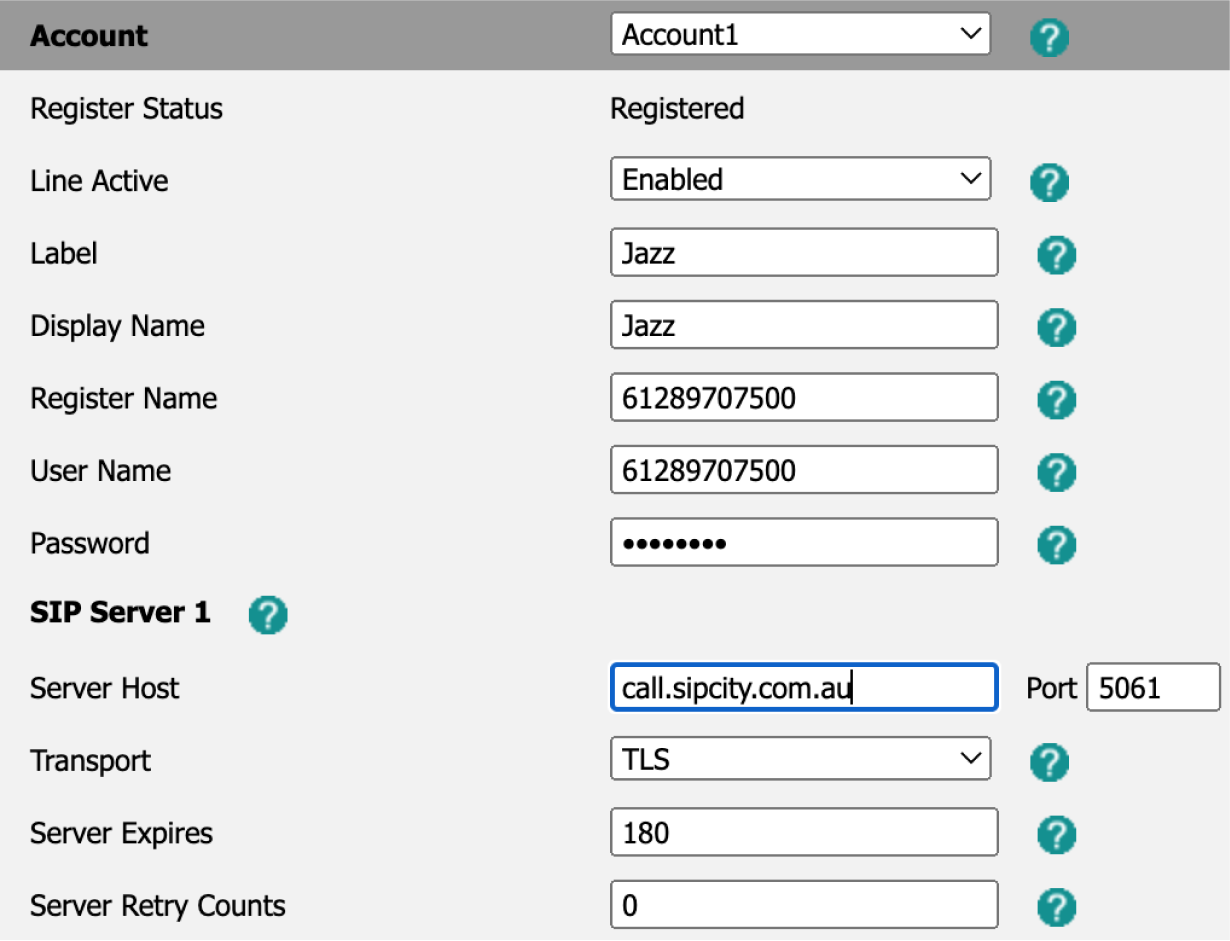Open the Transport TLS dropdown

[x=800, y=760]
